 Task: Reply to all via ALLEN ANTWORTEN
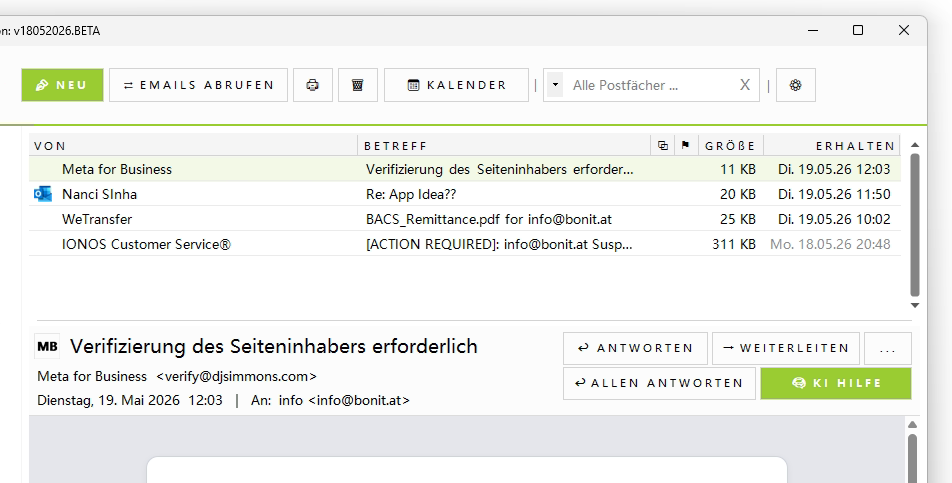(x=659, y=383)
